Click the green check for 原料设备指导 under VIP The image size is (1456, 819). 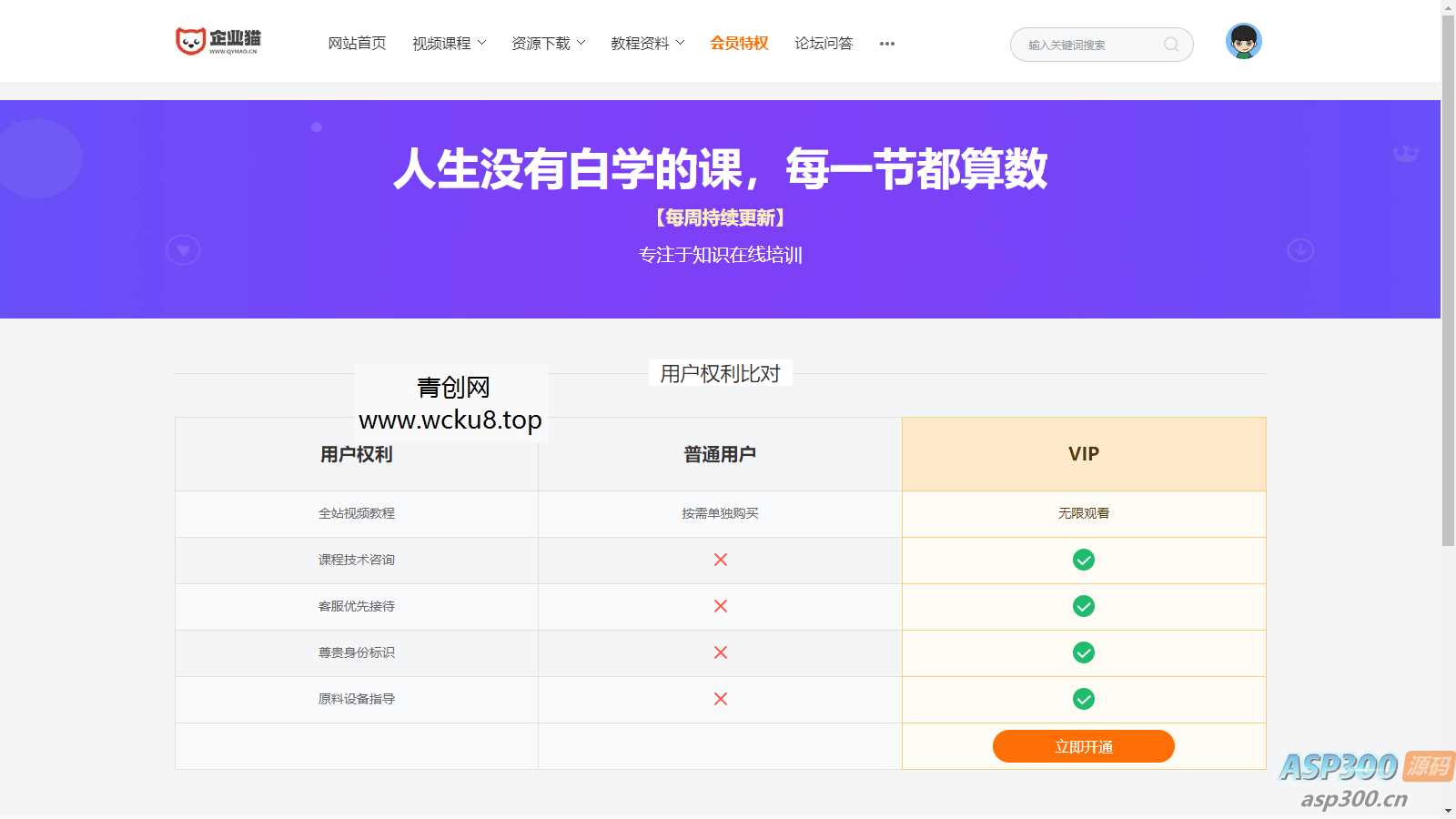[x=1083, y=700]
